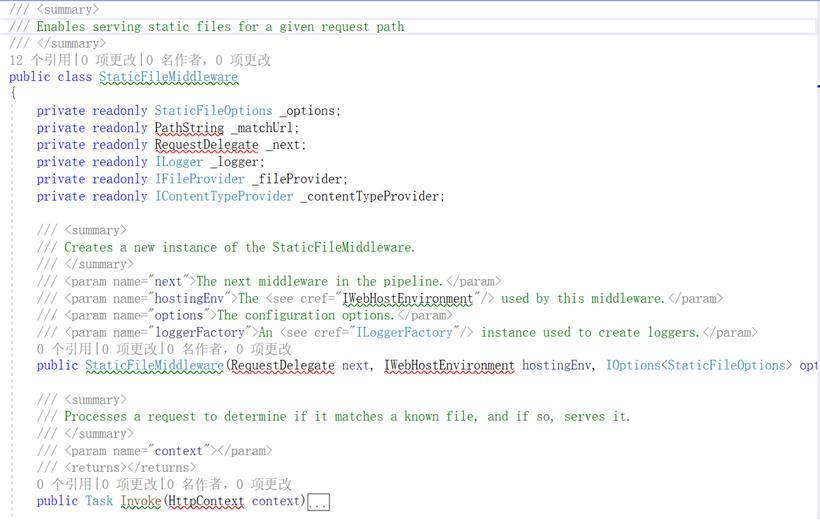
Task: Click the context parameter of Invoke
Action: click(276, 501)
